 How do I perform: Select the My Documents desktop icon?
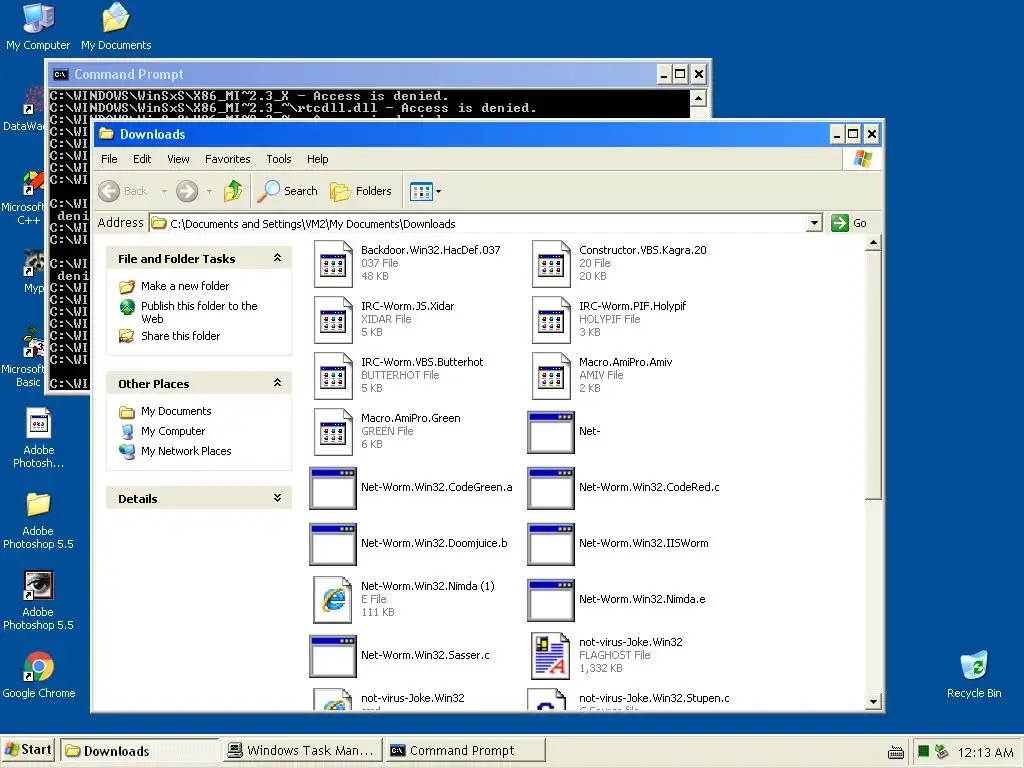[x=116, y=27]
